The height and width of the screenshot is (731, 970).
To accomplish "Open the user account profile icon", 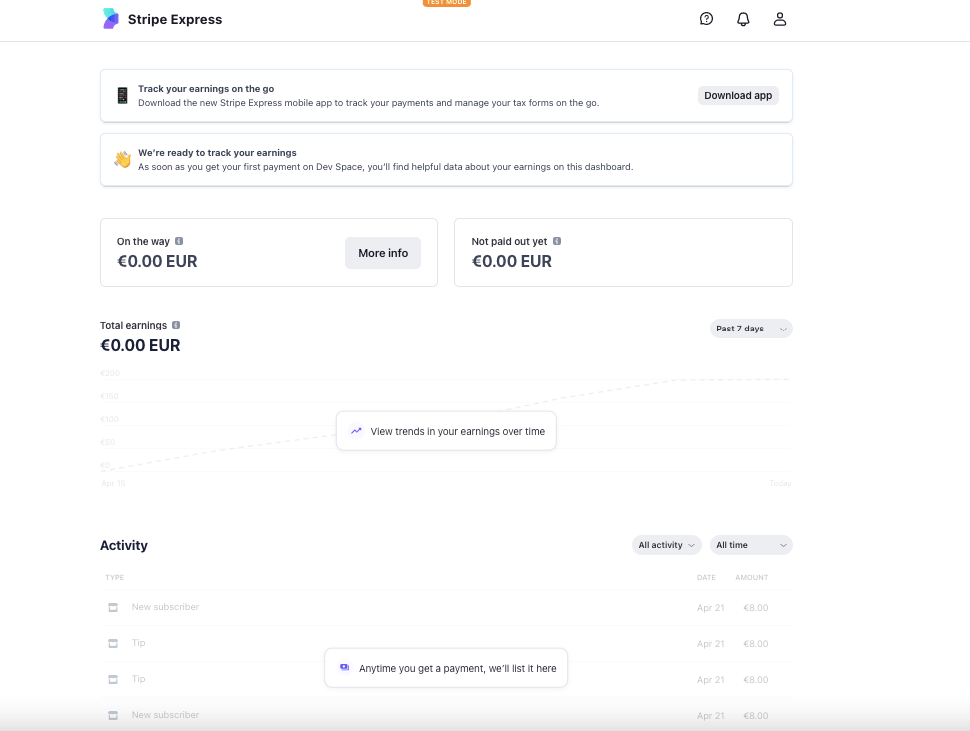I will pyautogui.click(x=779, y=19).
